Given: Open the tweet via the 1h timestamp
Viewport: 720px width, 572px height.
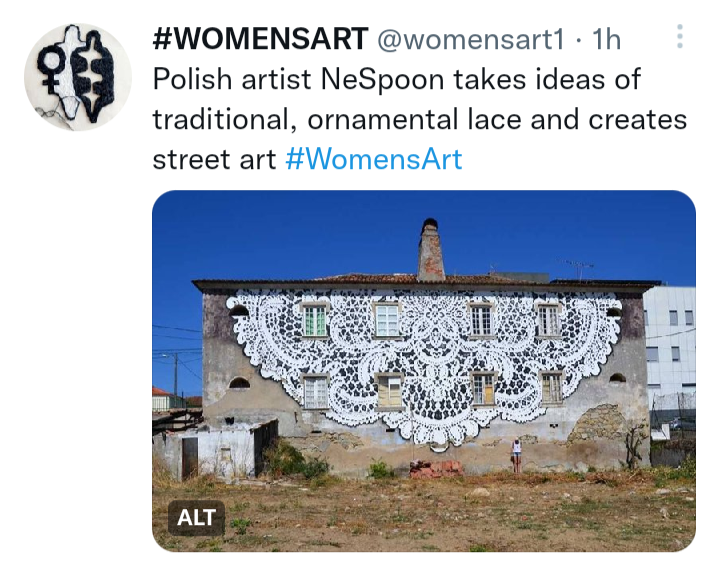Looking at the screenshot, I should (x=606, y=39).
